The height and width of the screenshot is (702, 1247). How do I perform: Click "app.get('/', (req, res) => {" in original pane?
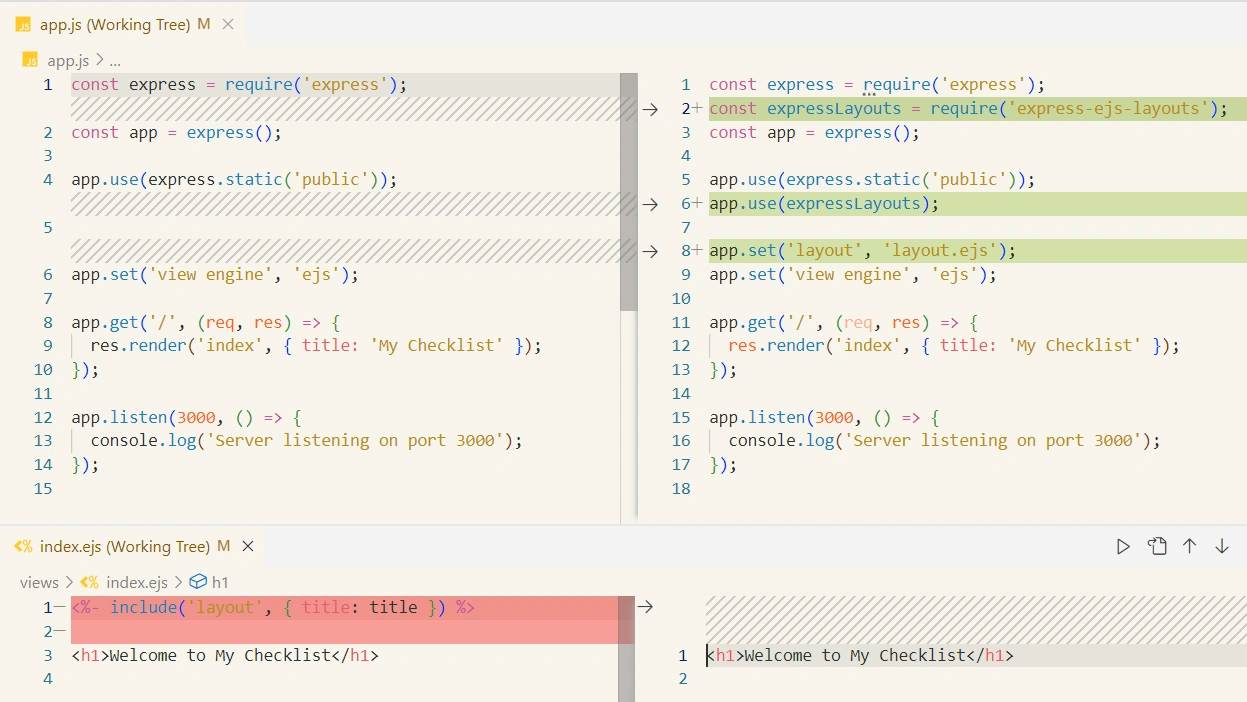(206, 323)
